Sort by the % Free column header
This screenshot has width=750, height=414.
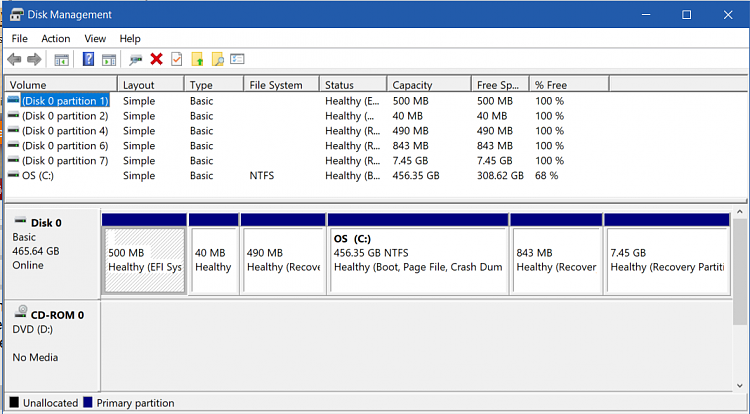[569, 85]
